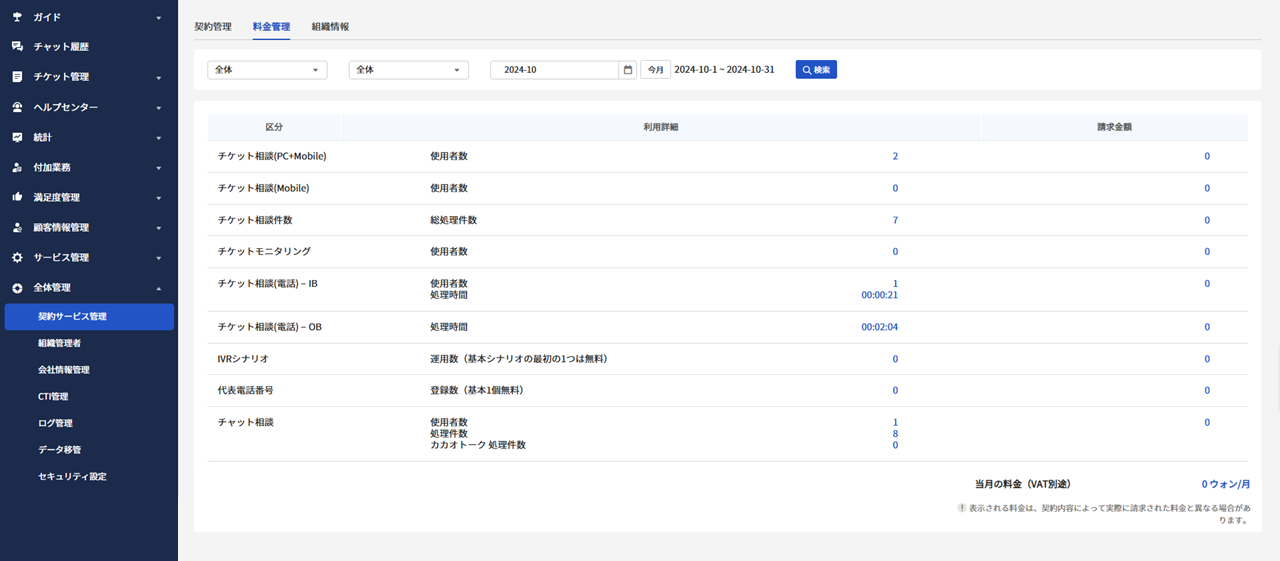Viewport: 1280px width, 561px height.
Task: Switch to the 契約管理 tab
Action: pos(213,27)
